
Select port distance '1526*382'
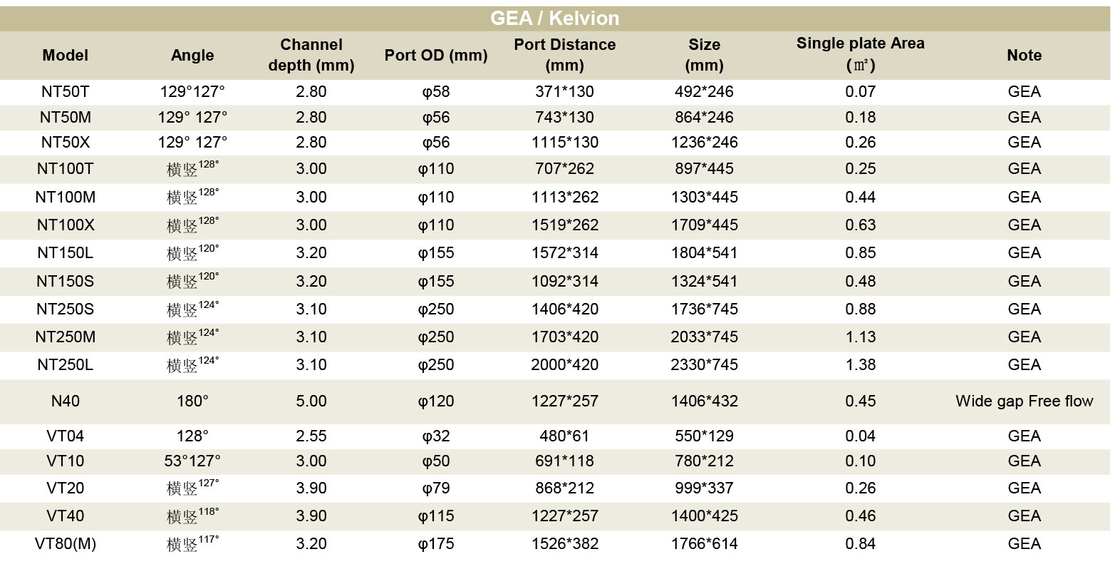click(564, 544)
